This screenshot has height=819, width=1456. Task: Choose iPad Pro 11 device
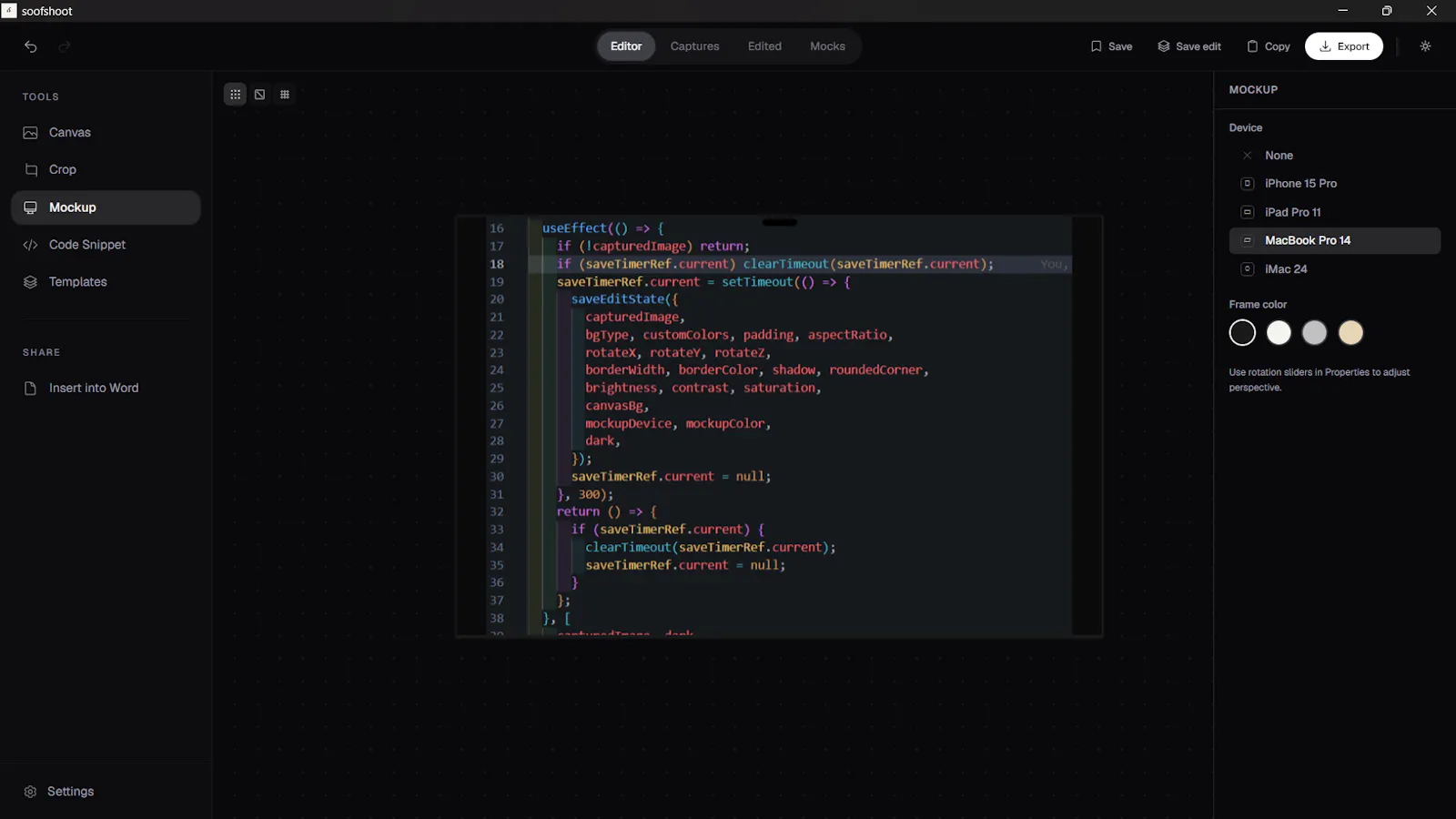tap(1335, 212)
